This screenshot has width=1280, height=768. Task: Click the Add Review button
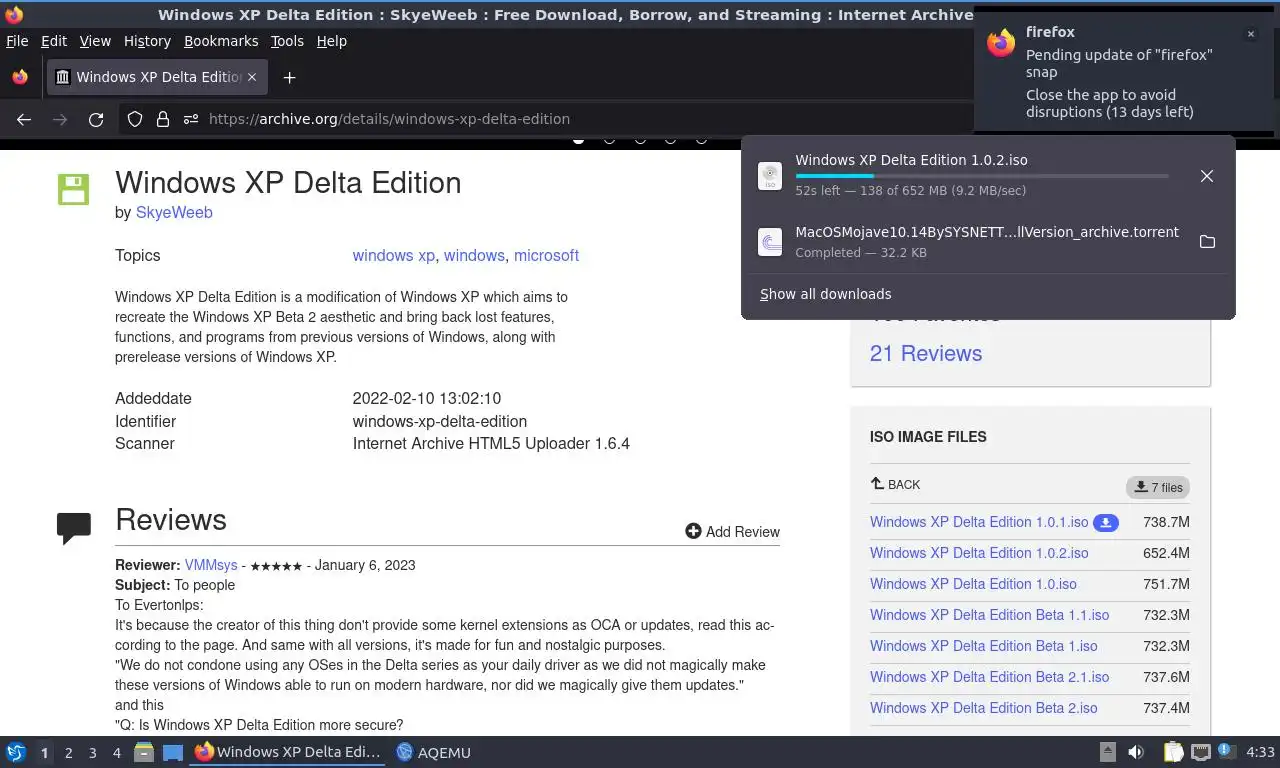tap(732, 532)
